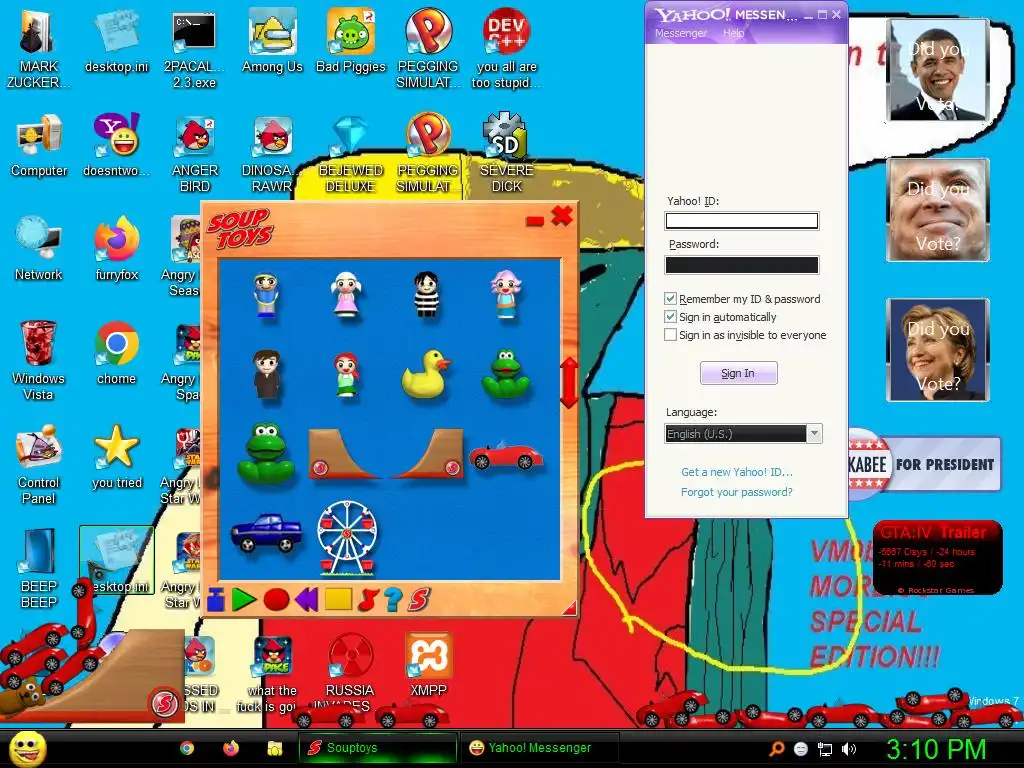Click the smiley face Start button
Screen dimensions: 1024x768
[x=27, y=748]
